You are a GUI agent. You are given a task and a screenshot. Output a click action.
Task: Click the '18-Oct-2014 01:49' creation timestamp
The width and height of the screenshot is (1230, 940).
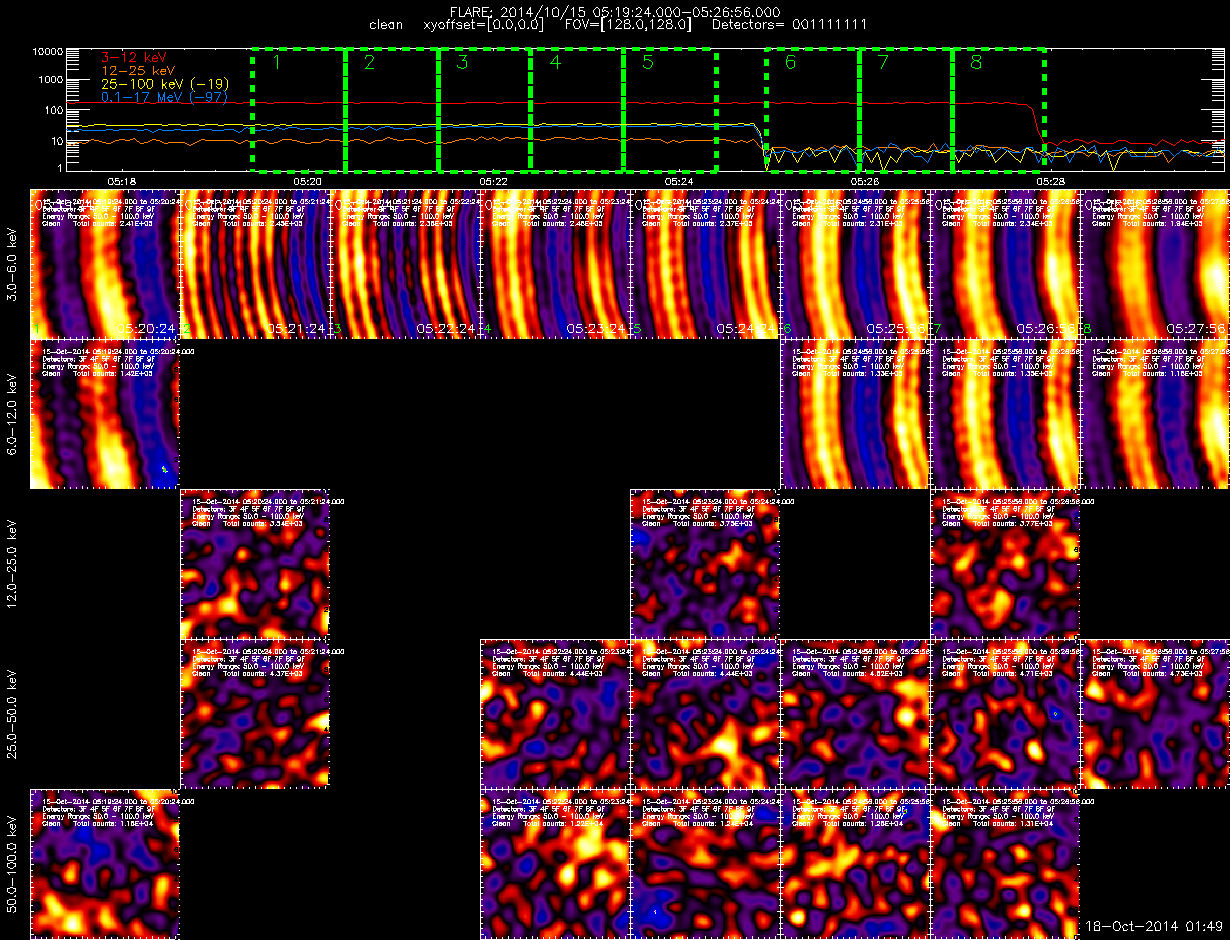tap(1154, 929)
